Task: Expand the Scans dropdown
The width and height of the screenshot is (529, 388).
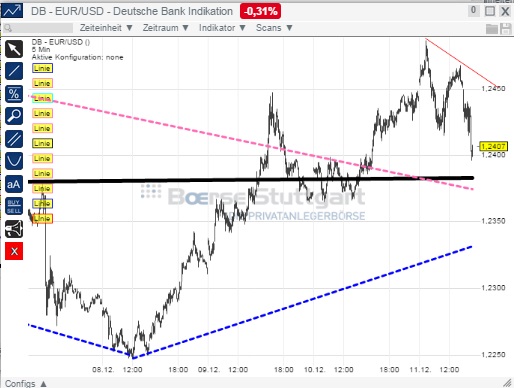Action: [274, 28]
